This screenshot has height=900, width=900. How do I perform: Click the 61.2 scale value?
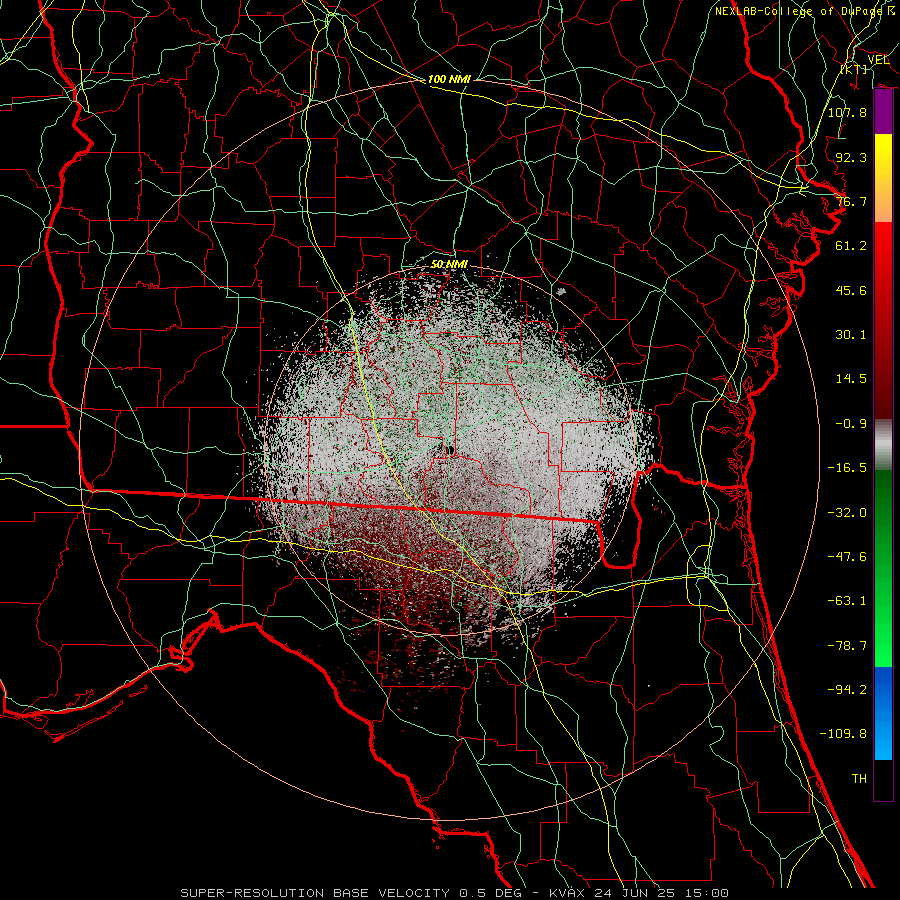851,246
